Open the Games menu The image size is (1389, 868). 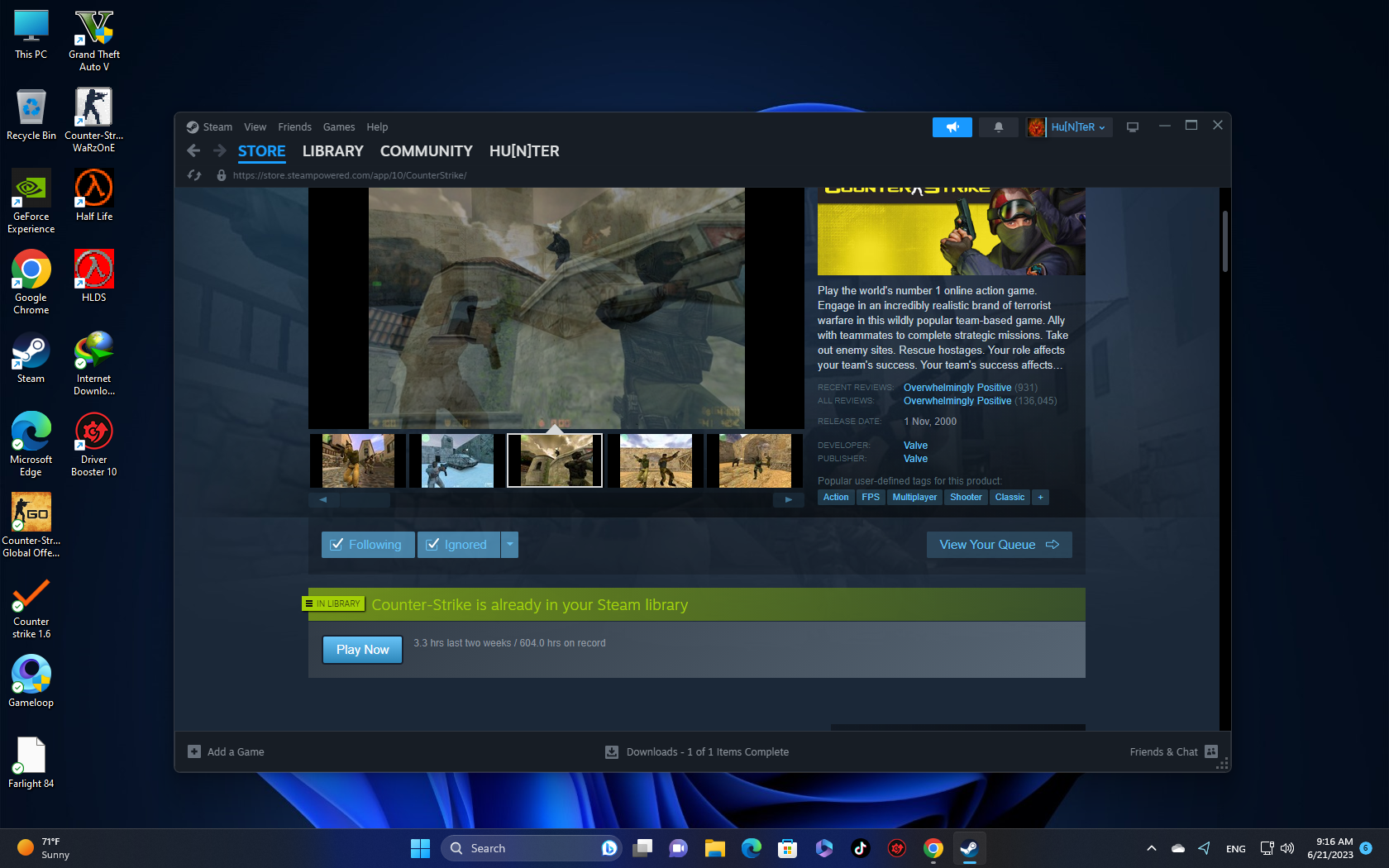(338, 127)
